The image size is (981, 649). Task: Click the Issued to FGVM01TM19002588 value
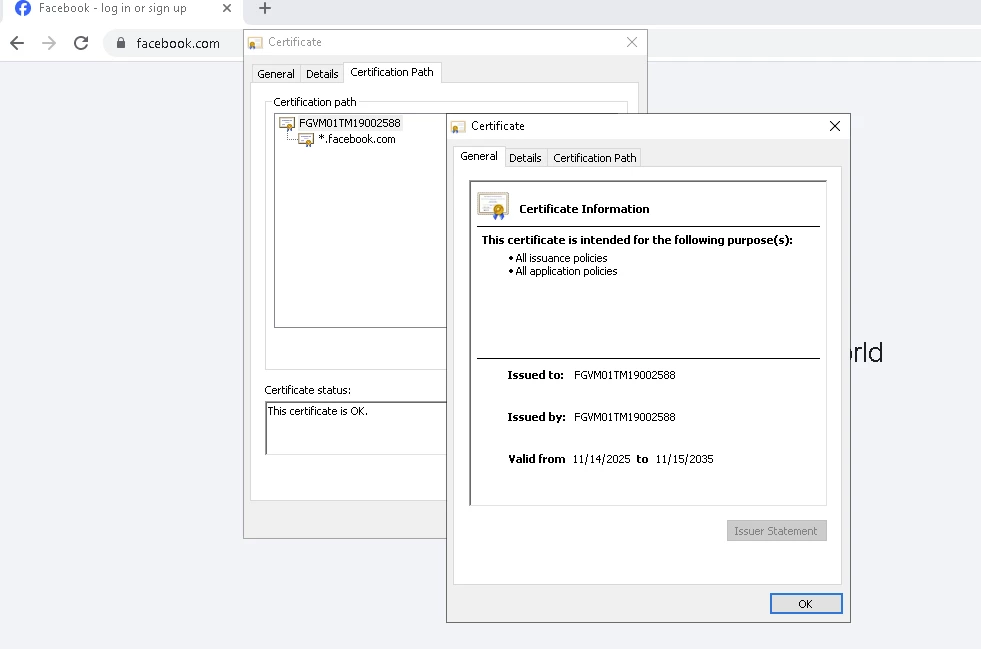pyautogui.click(x=624, y=376)
